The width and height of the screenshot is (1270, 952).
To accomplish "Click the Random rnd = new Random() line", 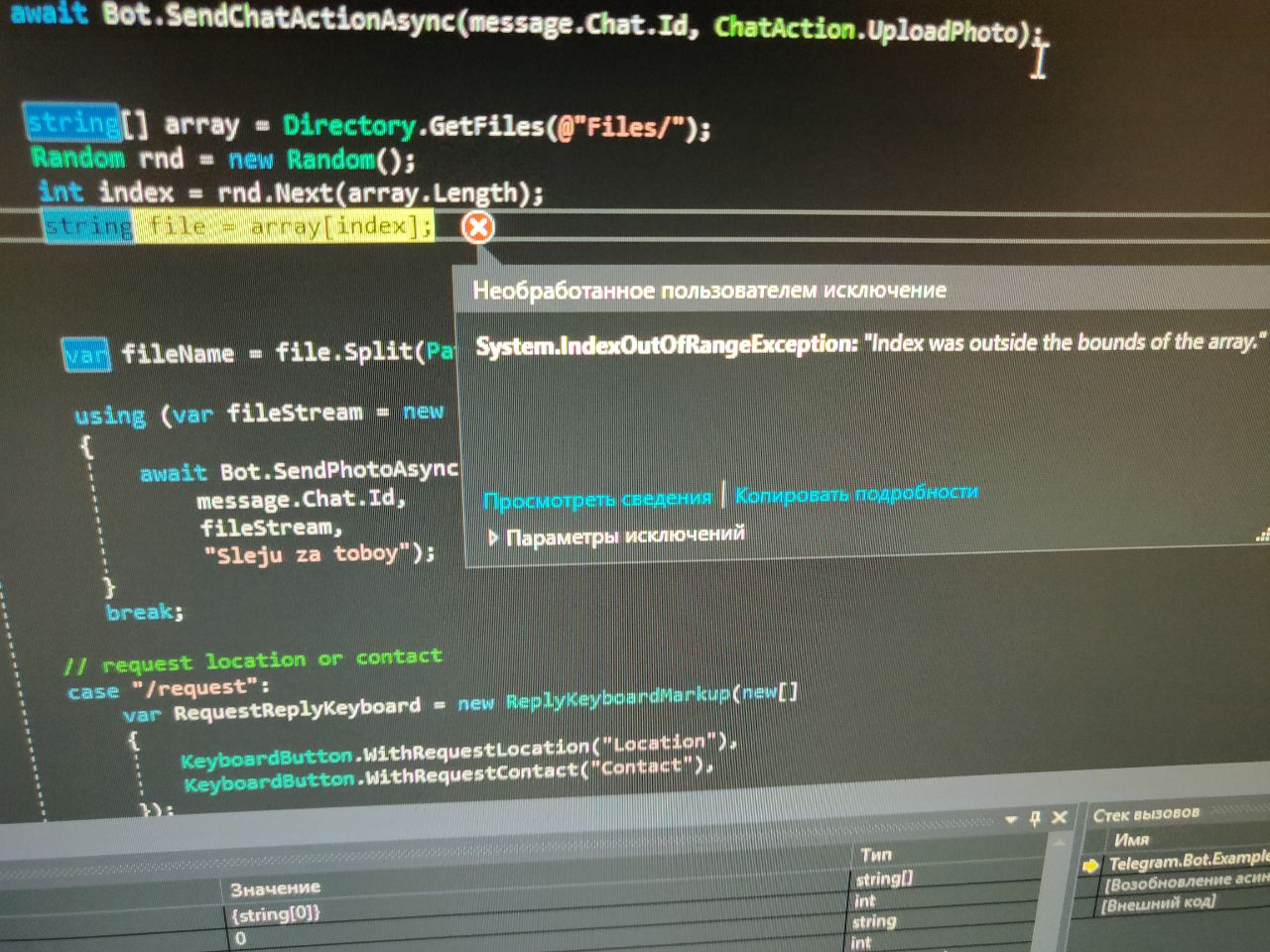I will pyautogui.click(x=223, y=159).
